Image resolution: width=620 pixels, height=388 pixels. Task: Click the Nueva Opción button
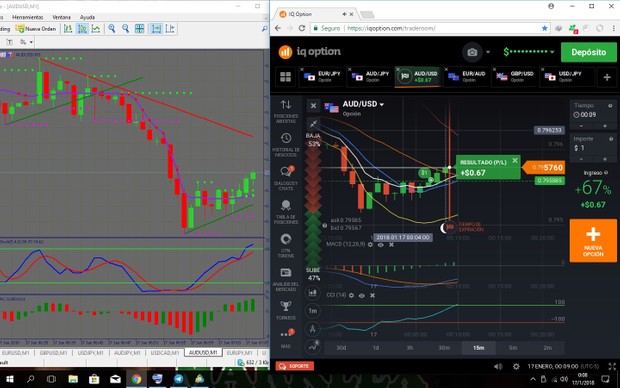(x=593, y=240)
